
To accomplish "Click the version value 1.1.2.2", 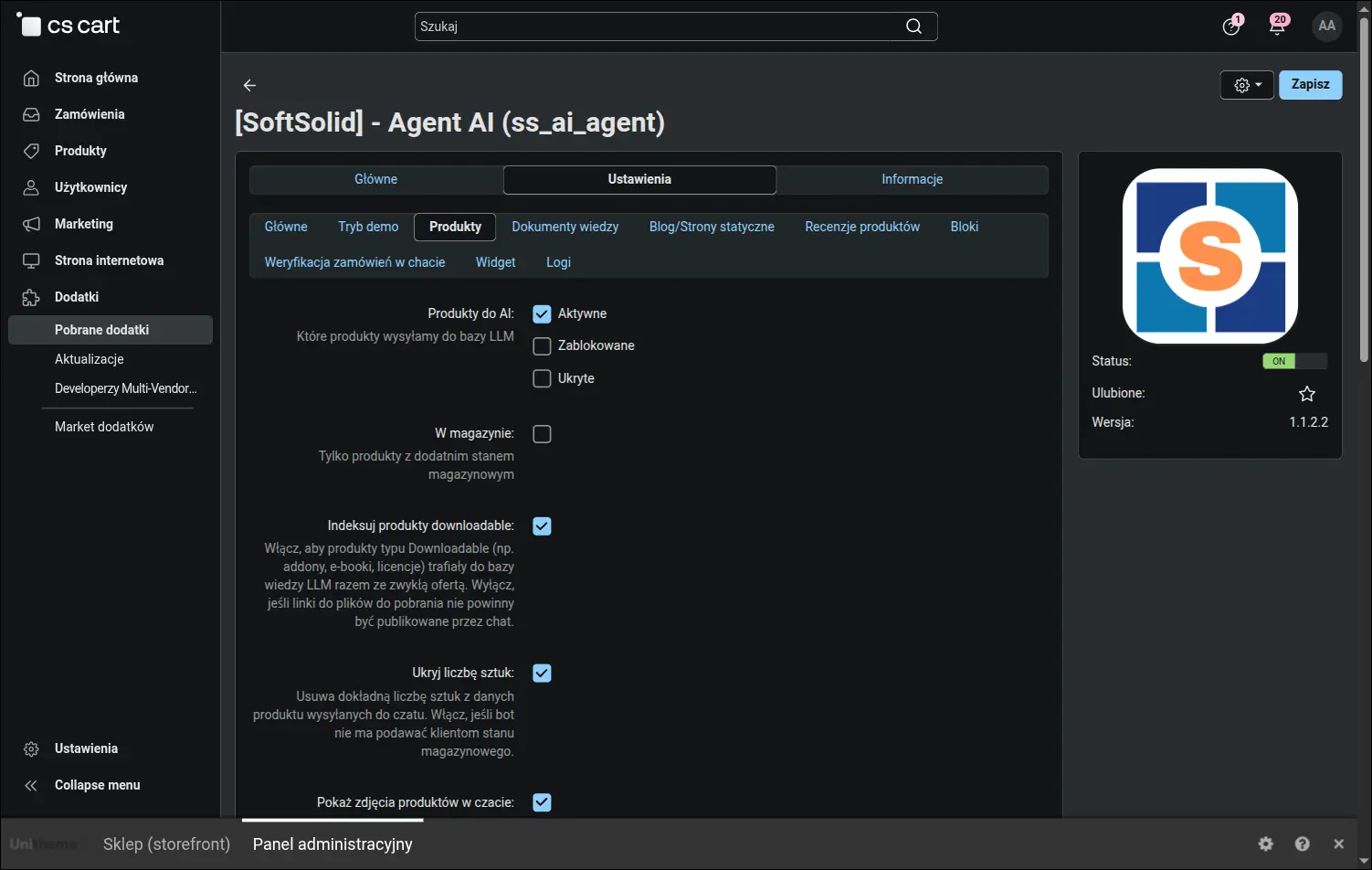I will click(x=1308, y=422).
